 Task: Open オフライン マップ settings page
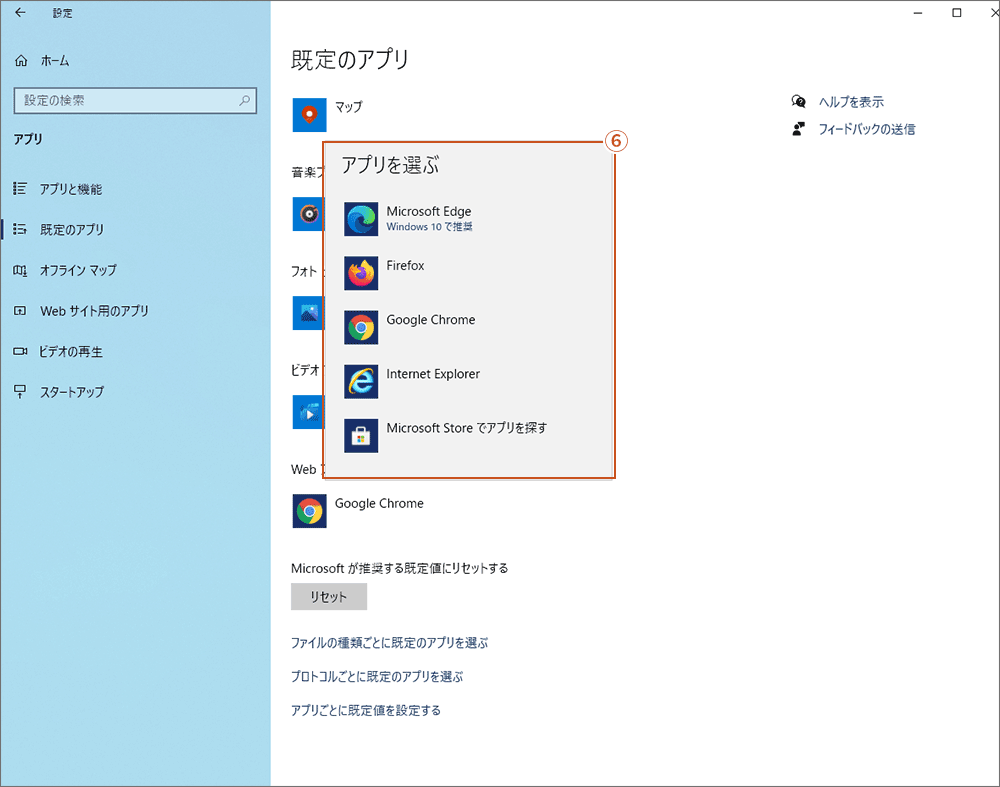[78, 270]
